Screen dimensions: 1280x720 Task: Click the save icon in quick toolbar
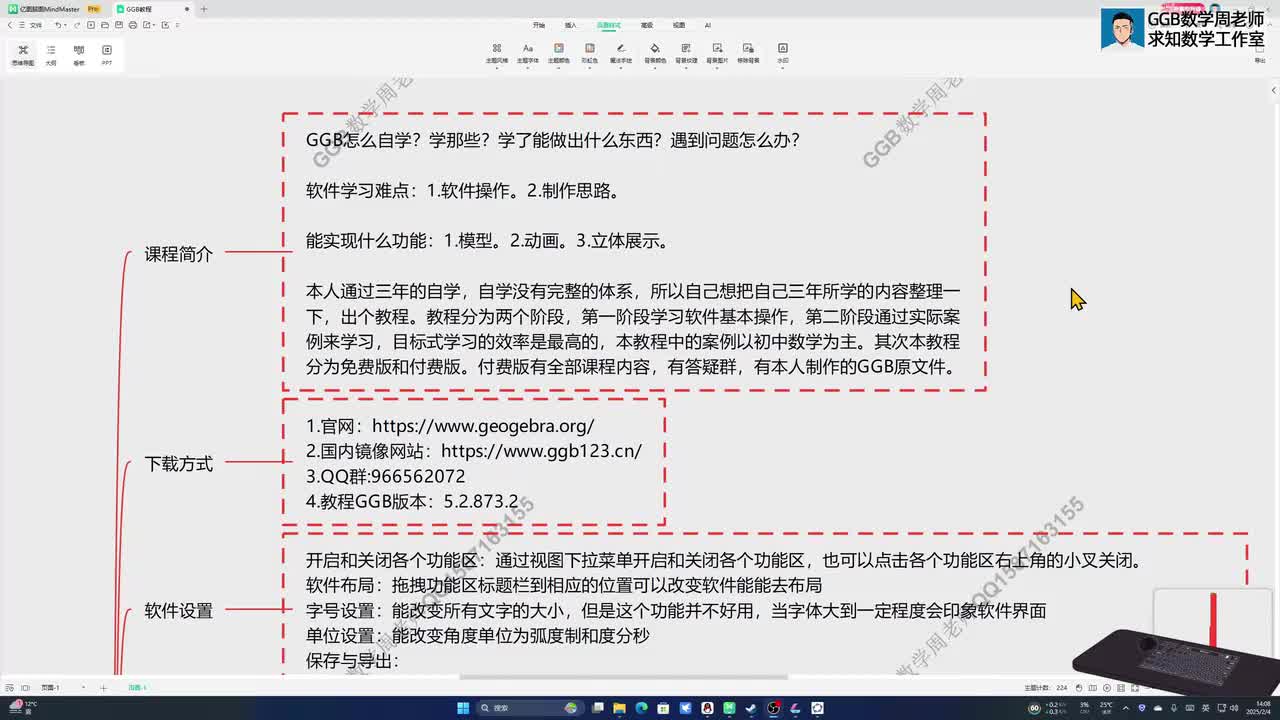pyautogui.click(x=119, y=25)
